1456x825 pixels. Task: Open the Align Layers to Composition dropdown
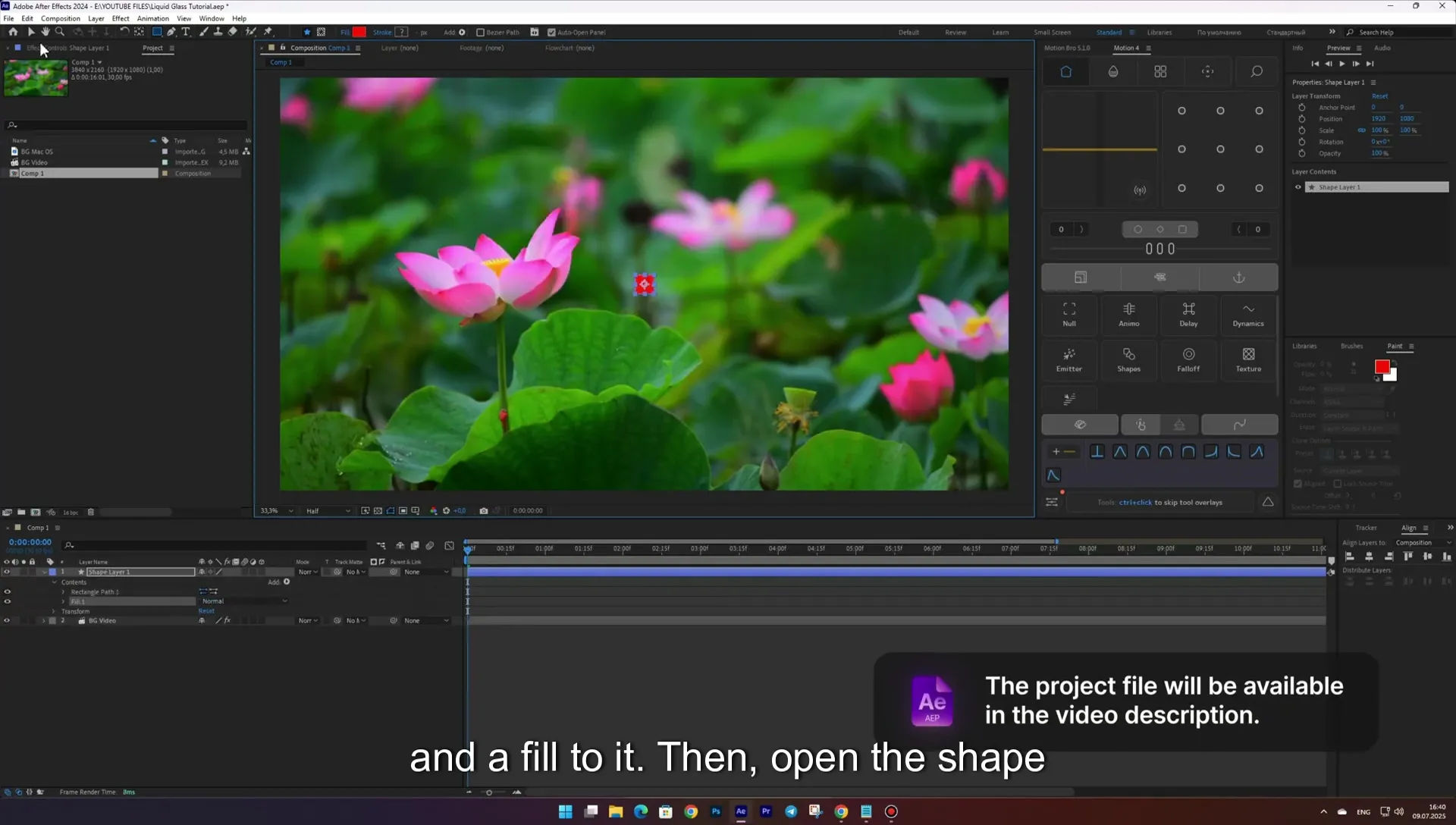(1423, 543)
